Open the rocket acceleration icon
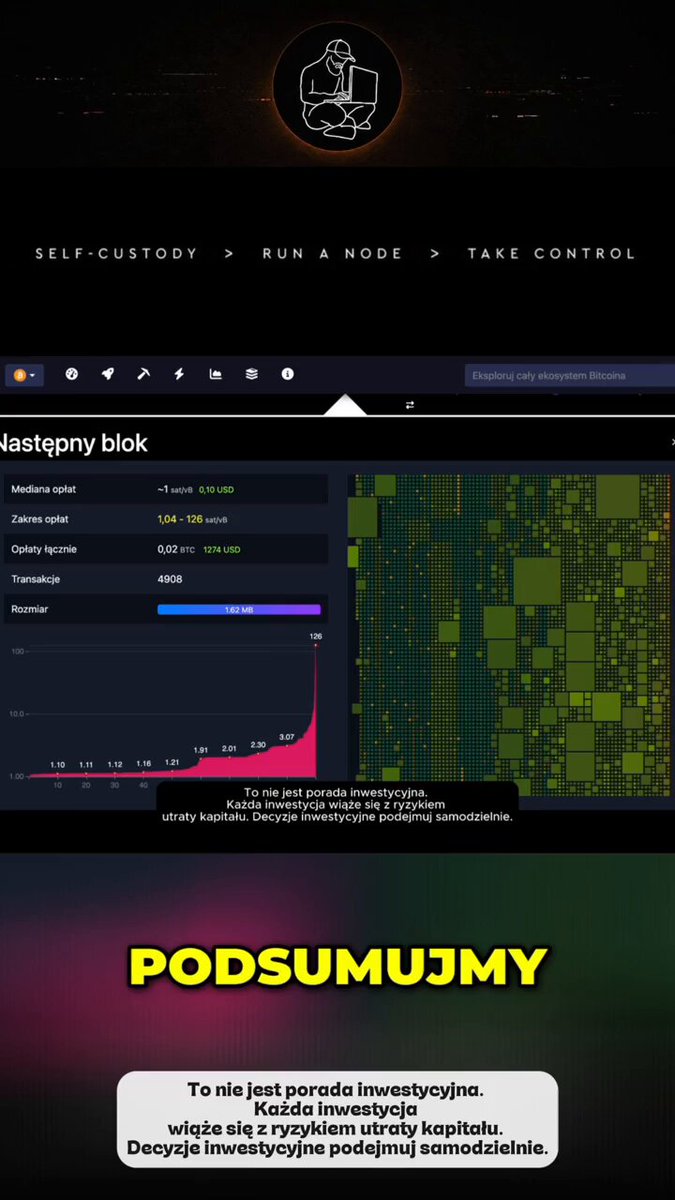 (x=108, y=374)
